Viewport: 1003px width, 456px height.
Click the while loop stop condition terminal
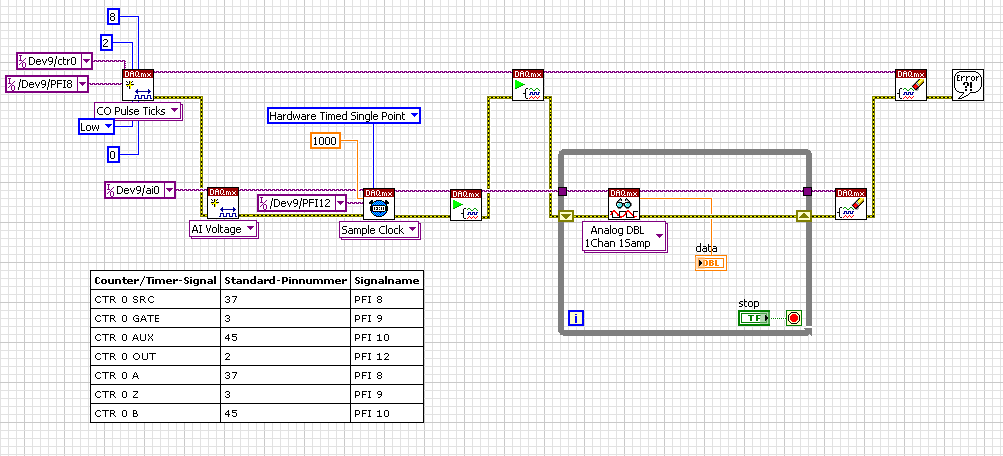(x=794, y=318)
